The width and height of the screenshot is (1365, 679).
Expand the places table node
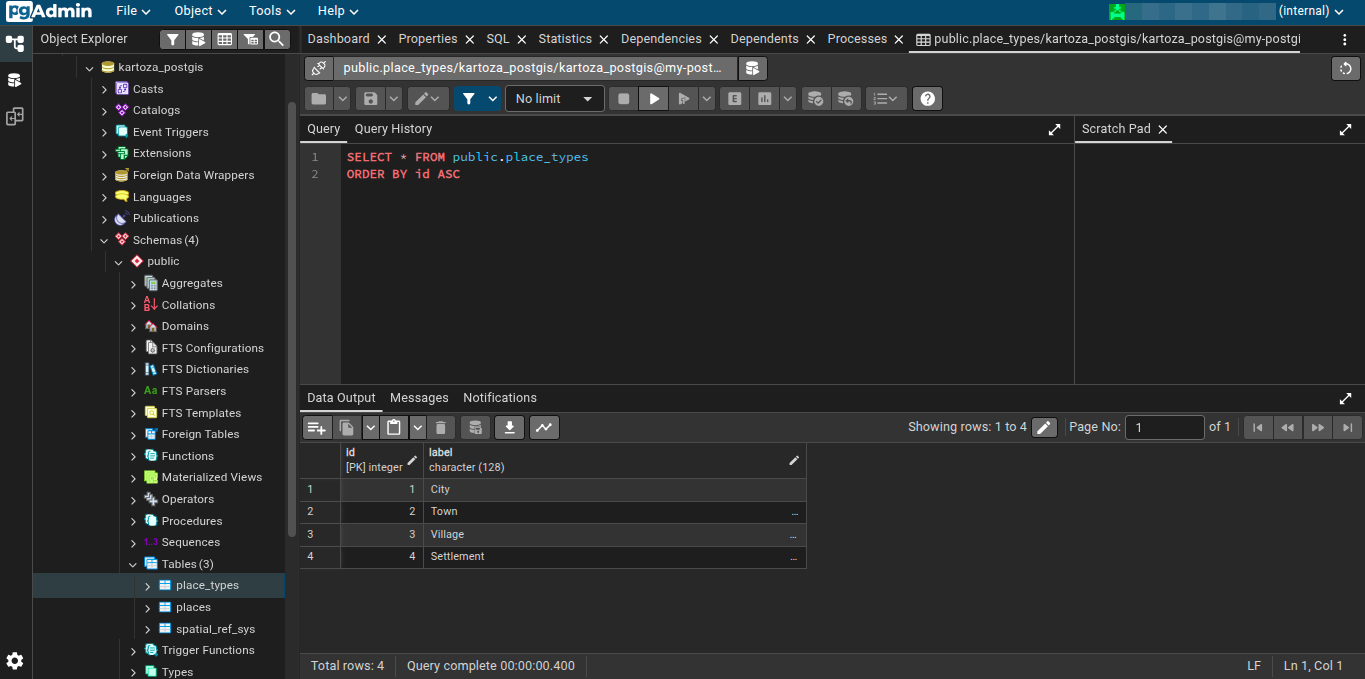(148, 608)
